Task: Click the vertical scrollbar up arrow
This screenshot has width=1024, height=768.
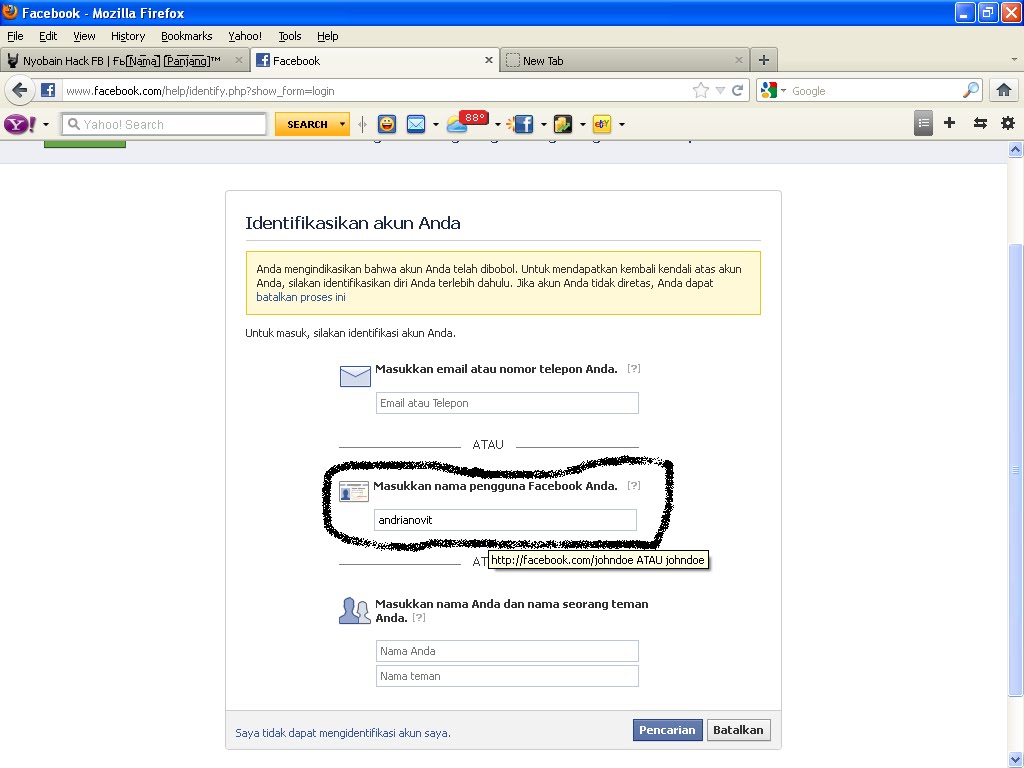Action: (x=1016, y=150)
